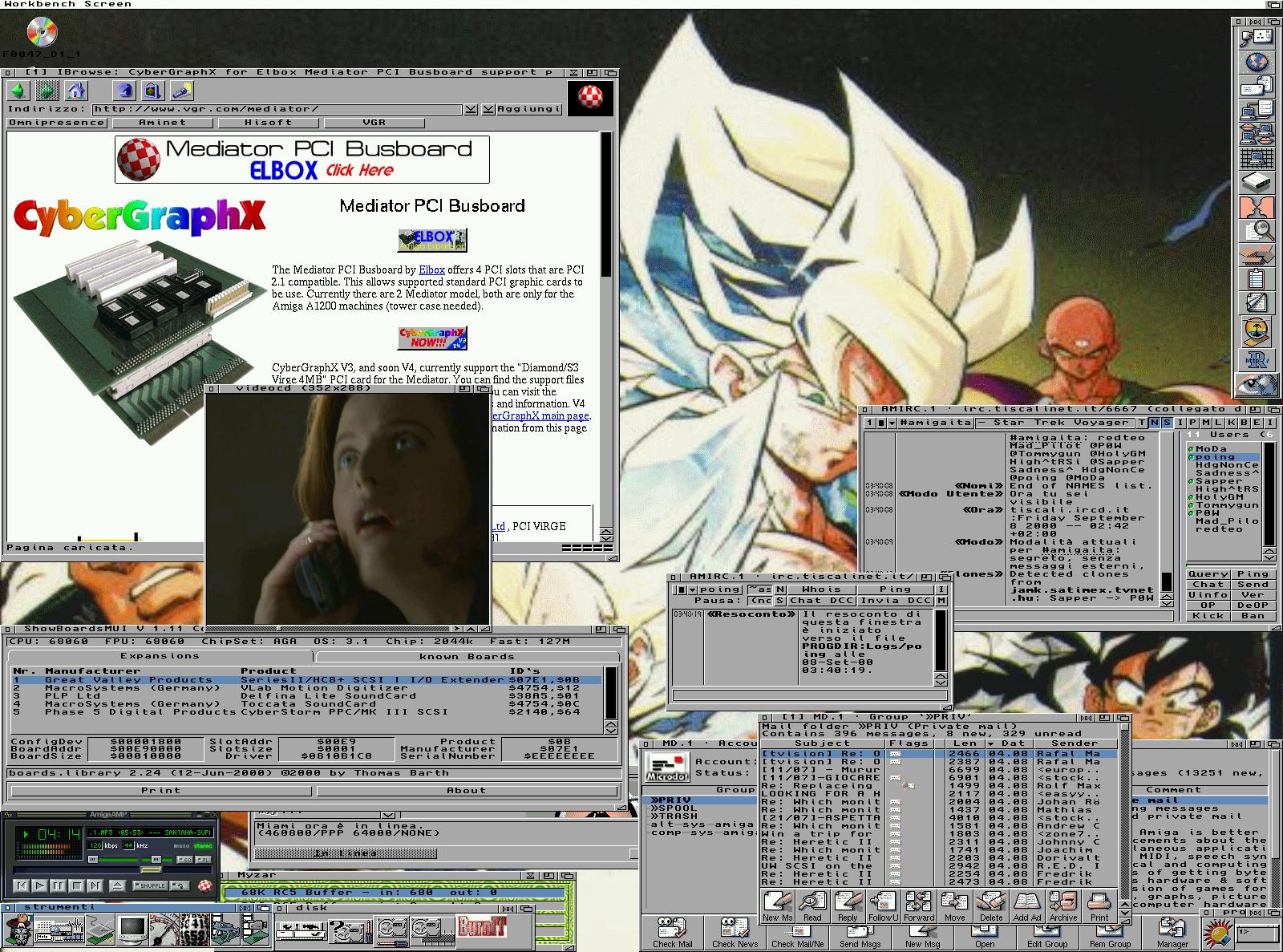Open the VGR bookmark in IBrowse
This screenshot has width=1283, height=952.
click(x=374, y=123)
